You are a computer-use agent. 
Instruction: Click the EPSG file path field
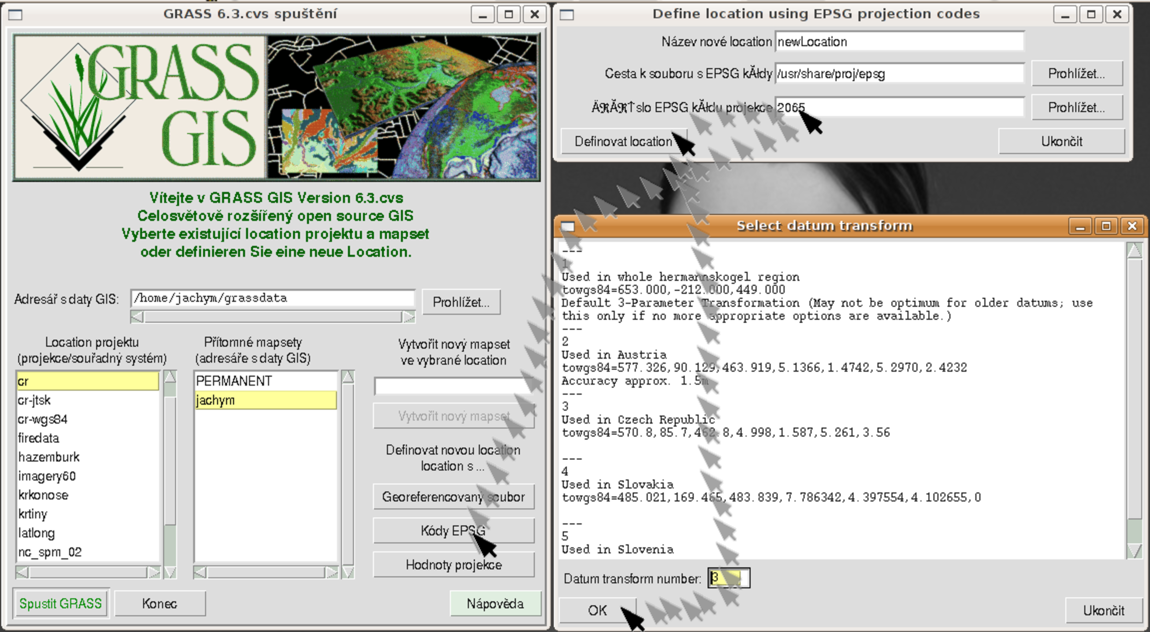coord(899,73)
